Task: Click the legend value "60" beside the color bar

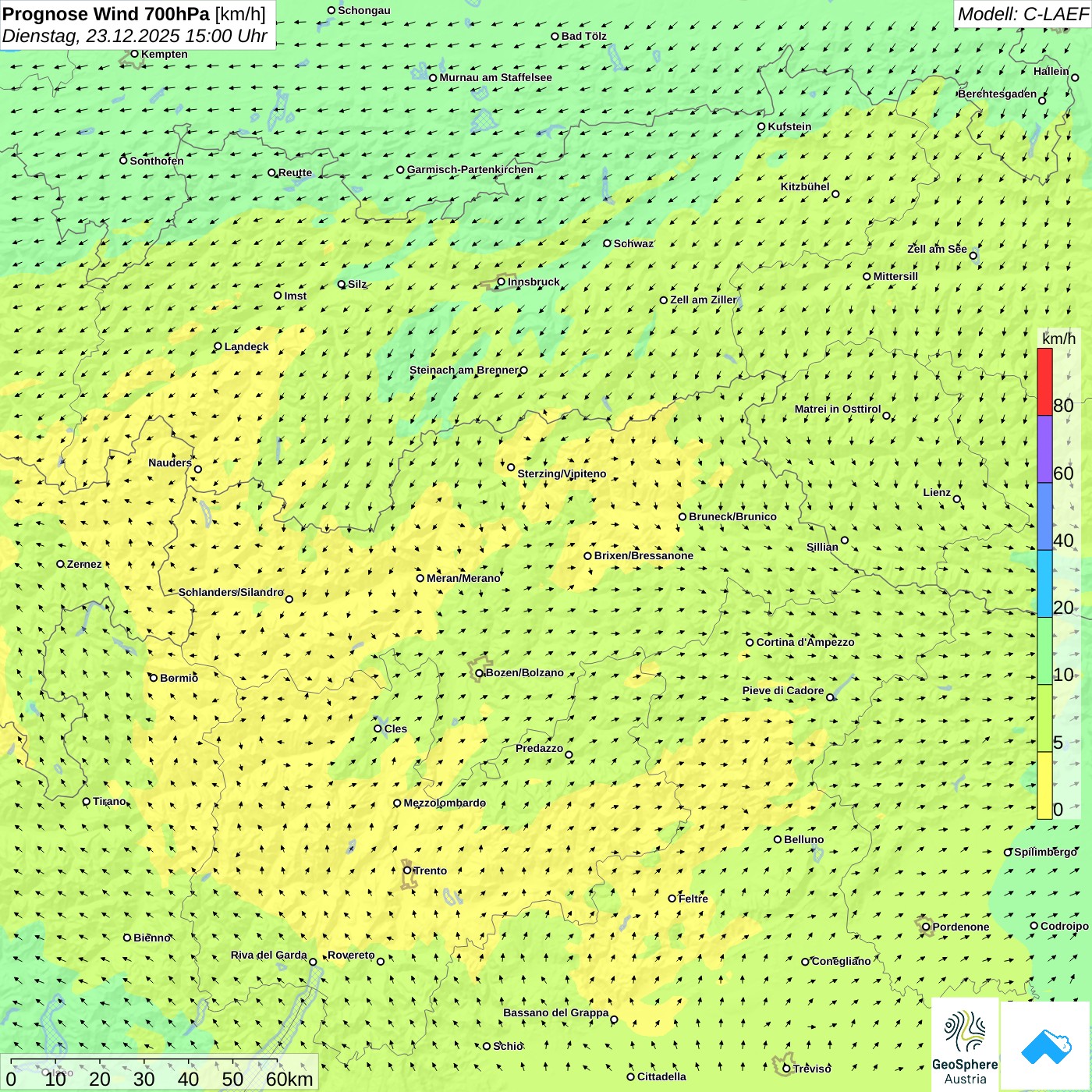Action: (1063, 473)
